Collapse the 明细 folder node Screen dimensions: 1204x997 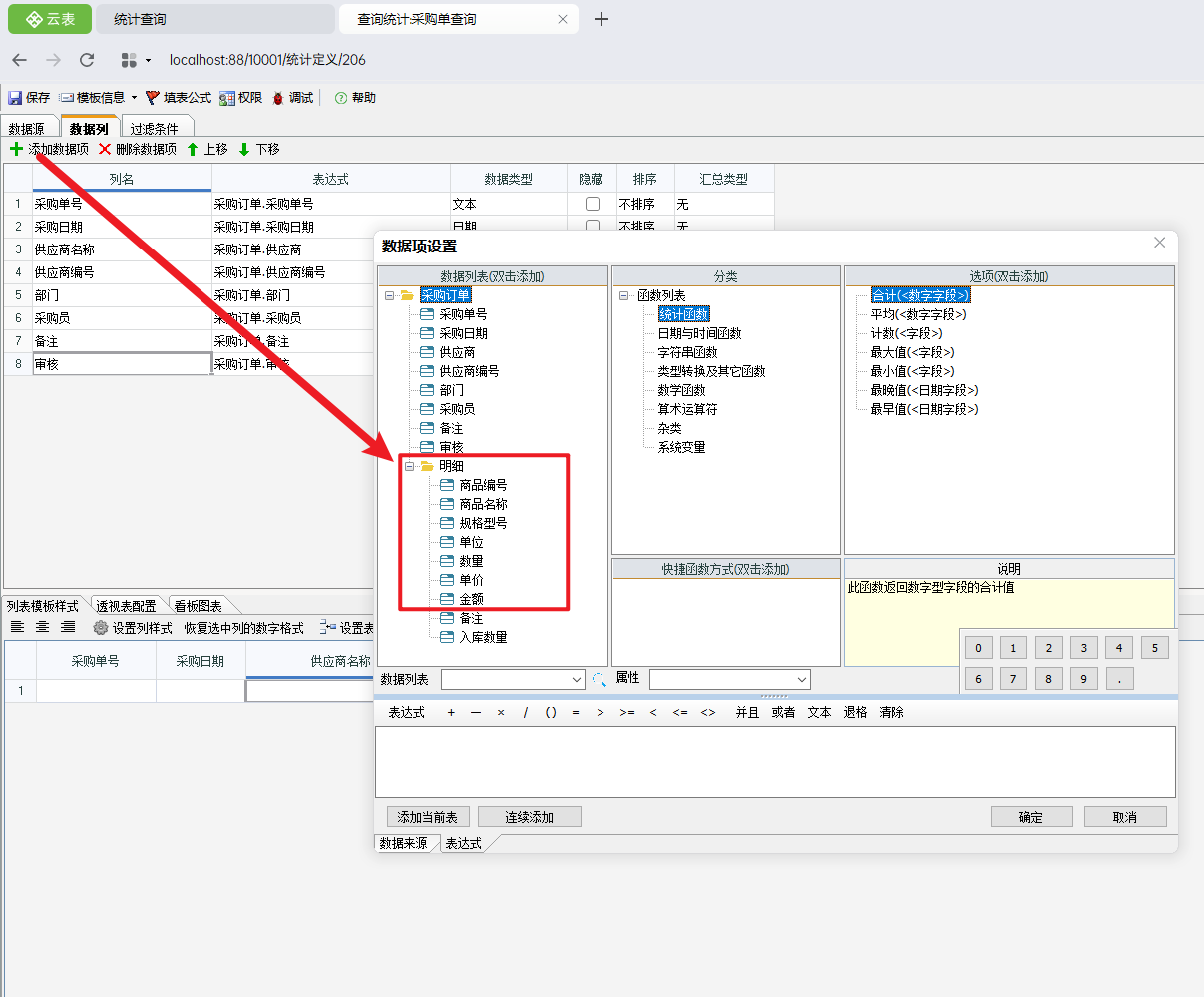coord(408,466)
